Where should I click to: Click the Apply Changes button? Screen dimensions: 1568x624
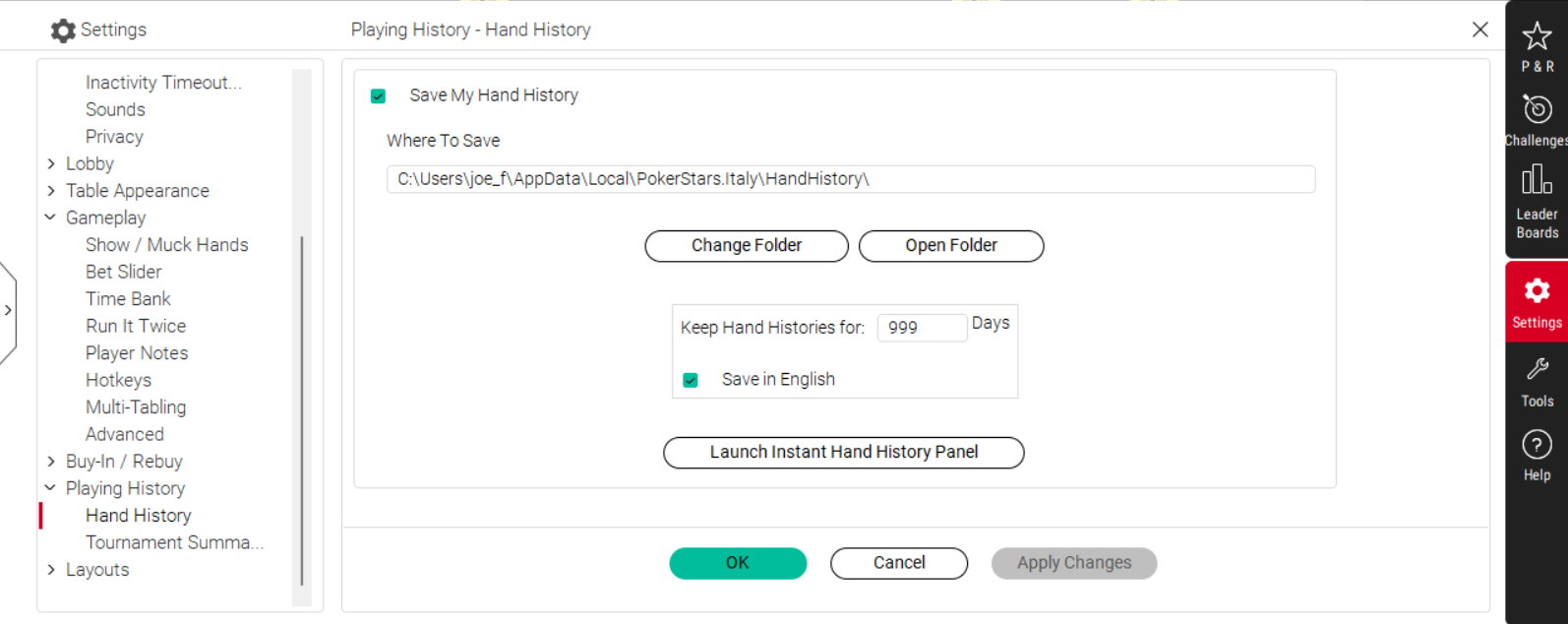coord(1074,563)
